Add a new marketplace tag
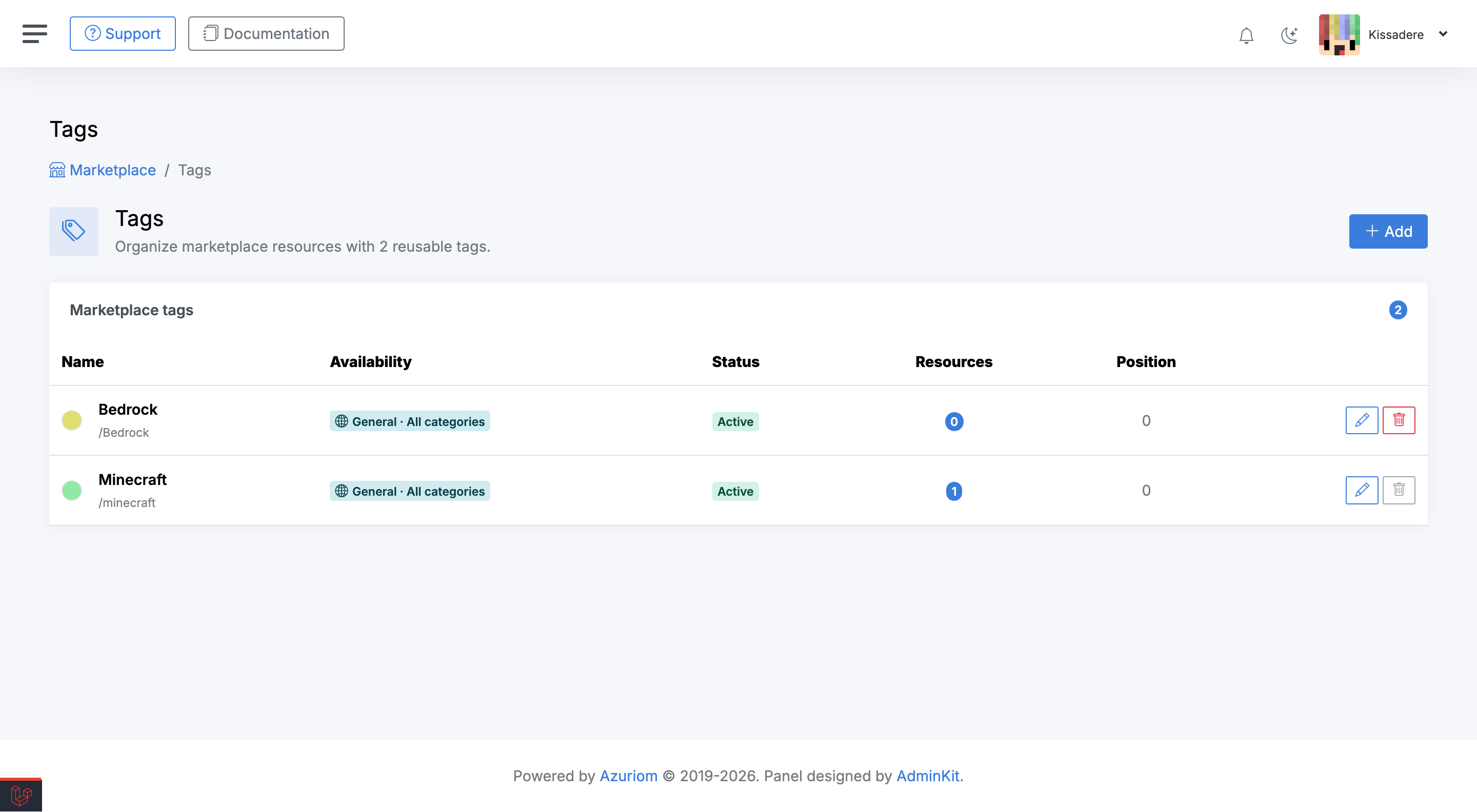Viewport: 1477px width, 812px height. click(1388, 231)
